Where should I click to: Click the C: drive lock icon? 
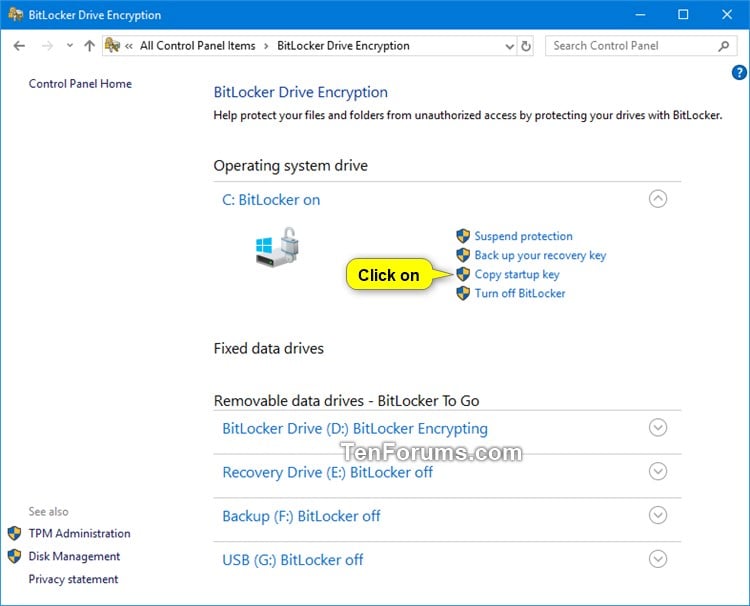click(x=277, y=247)
